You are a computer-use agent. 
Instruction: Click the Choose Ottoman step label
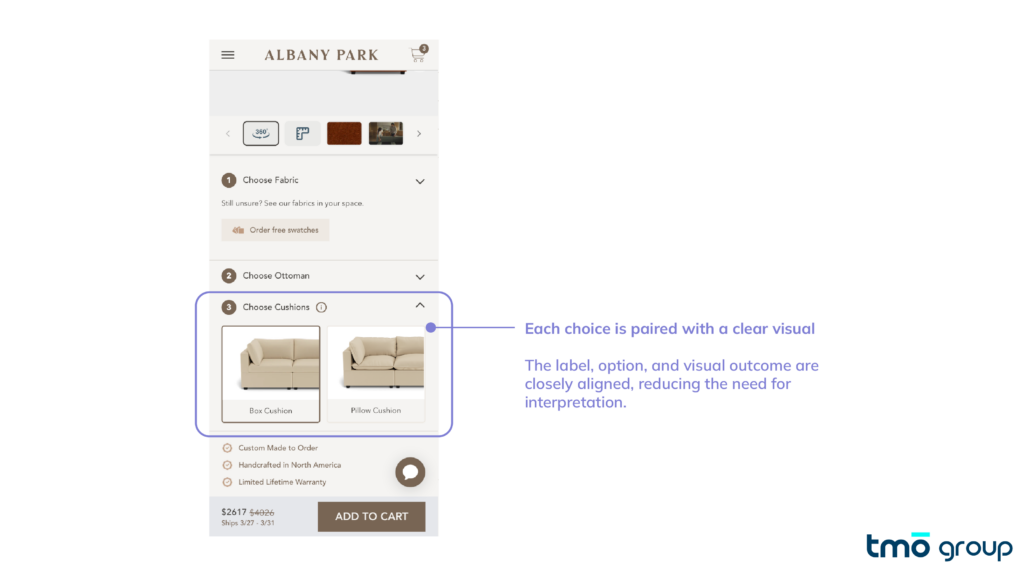(x=276, y=276)
